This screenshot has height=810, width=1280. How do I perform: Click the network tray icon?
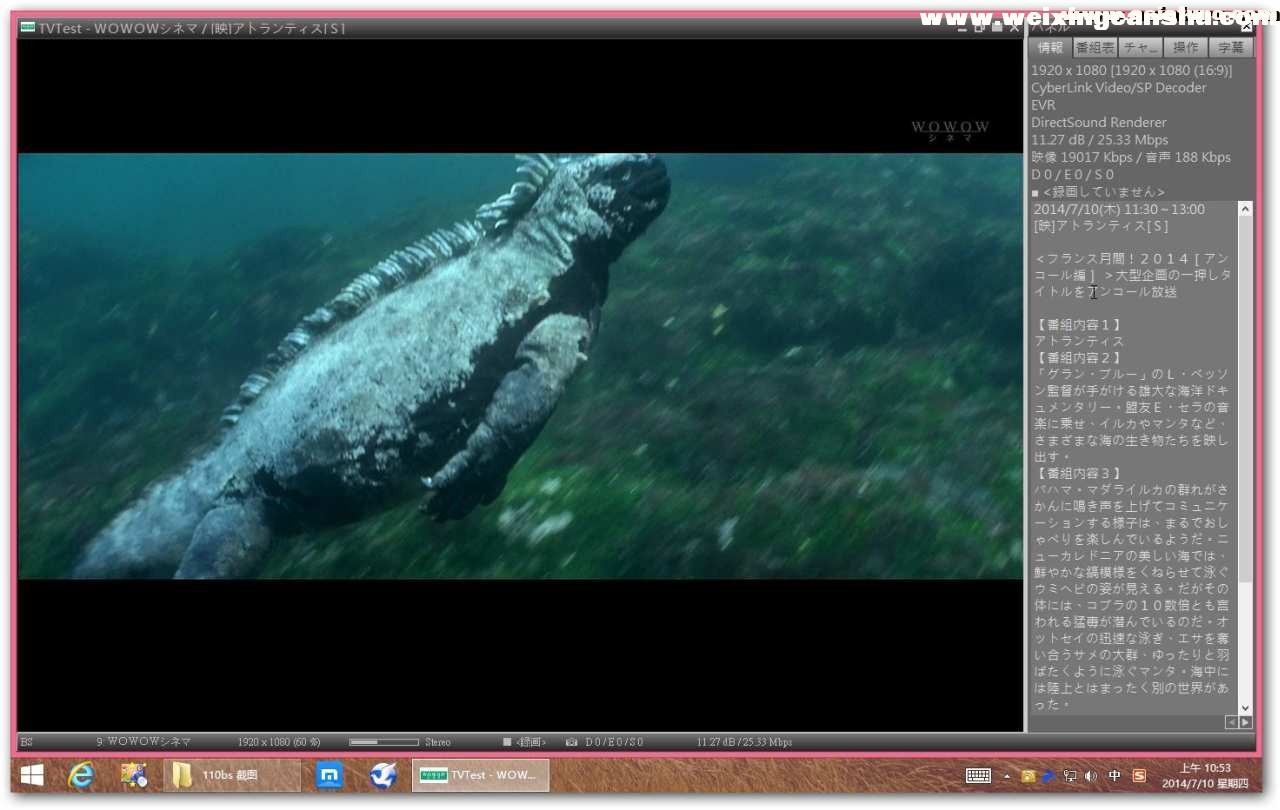pyautogui.click(x=1069, y=775)
